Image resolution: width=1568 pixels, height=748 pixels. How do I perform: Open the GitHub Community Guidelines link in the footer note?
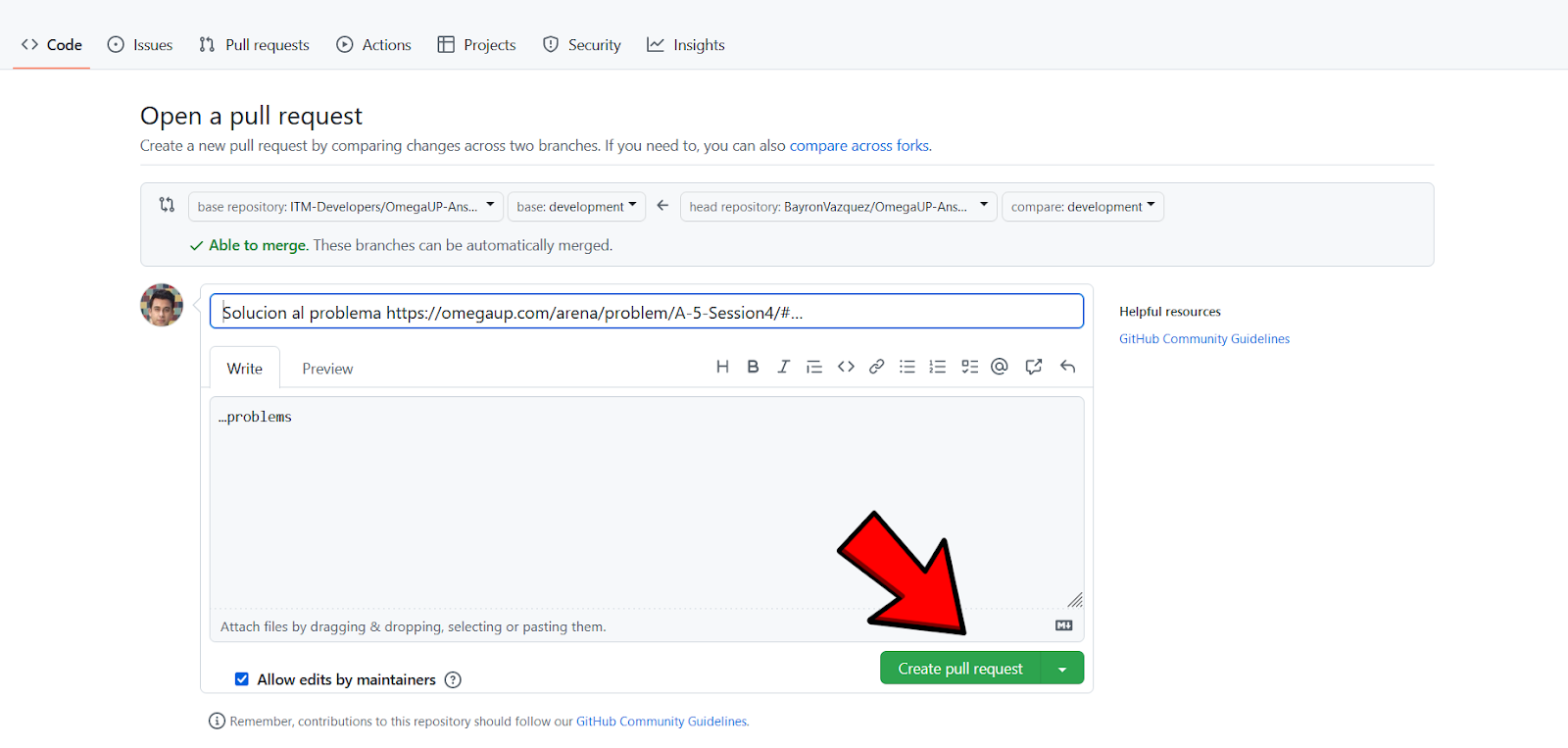point(661,722)
